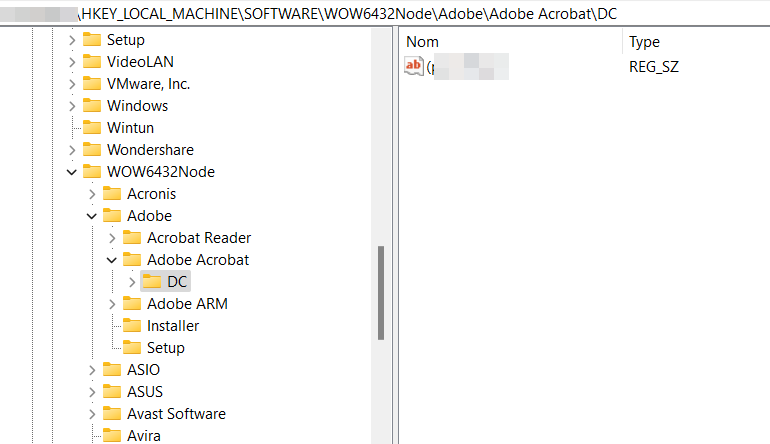Click the VMware, Inc. folder icon
The height and width of the screenshot is (444, 770).
92,83
